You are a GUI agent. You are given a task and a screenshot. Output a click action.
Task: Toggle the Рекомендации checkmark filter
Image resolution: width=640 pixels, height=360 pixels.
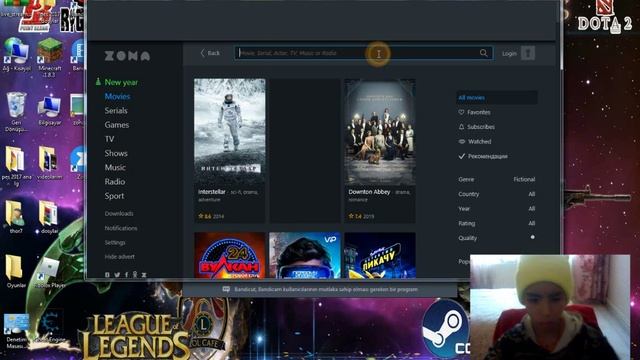(x=462, y=156)
